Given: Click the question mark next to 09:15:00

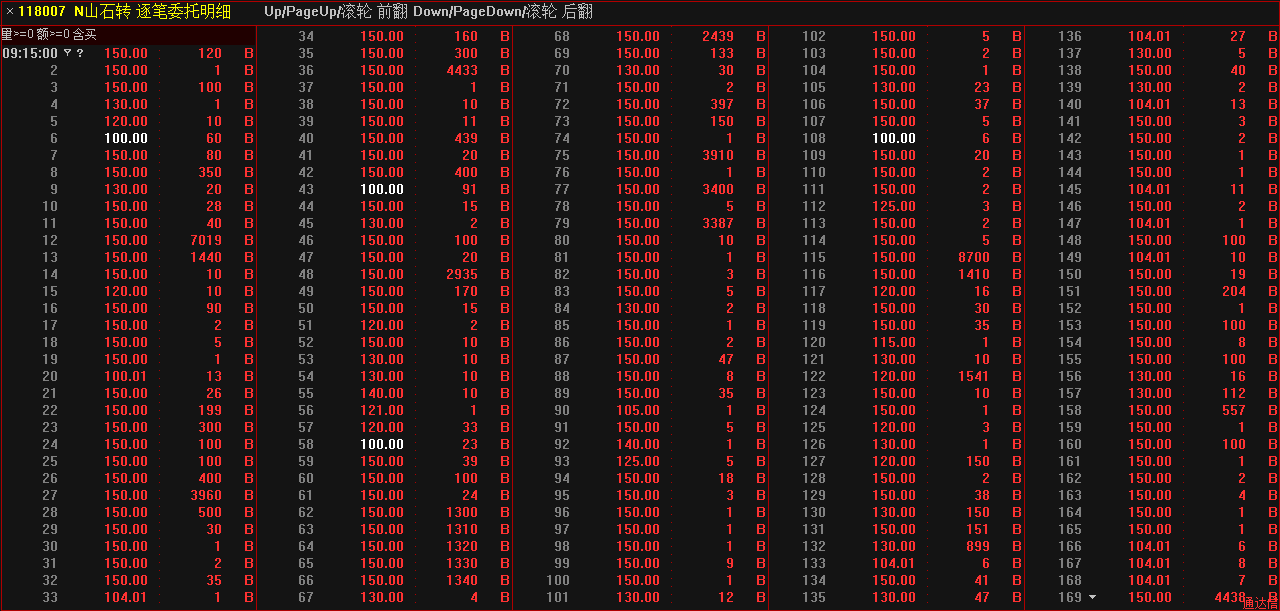Looking at the screenshot, I should pos(80,53).
